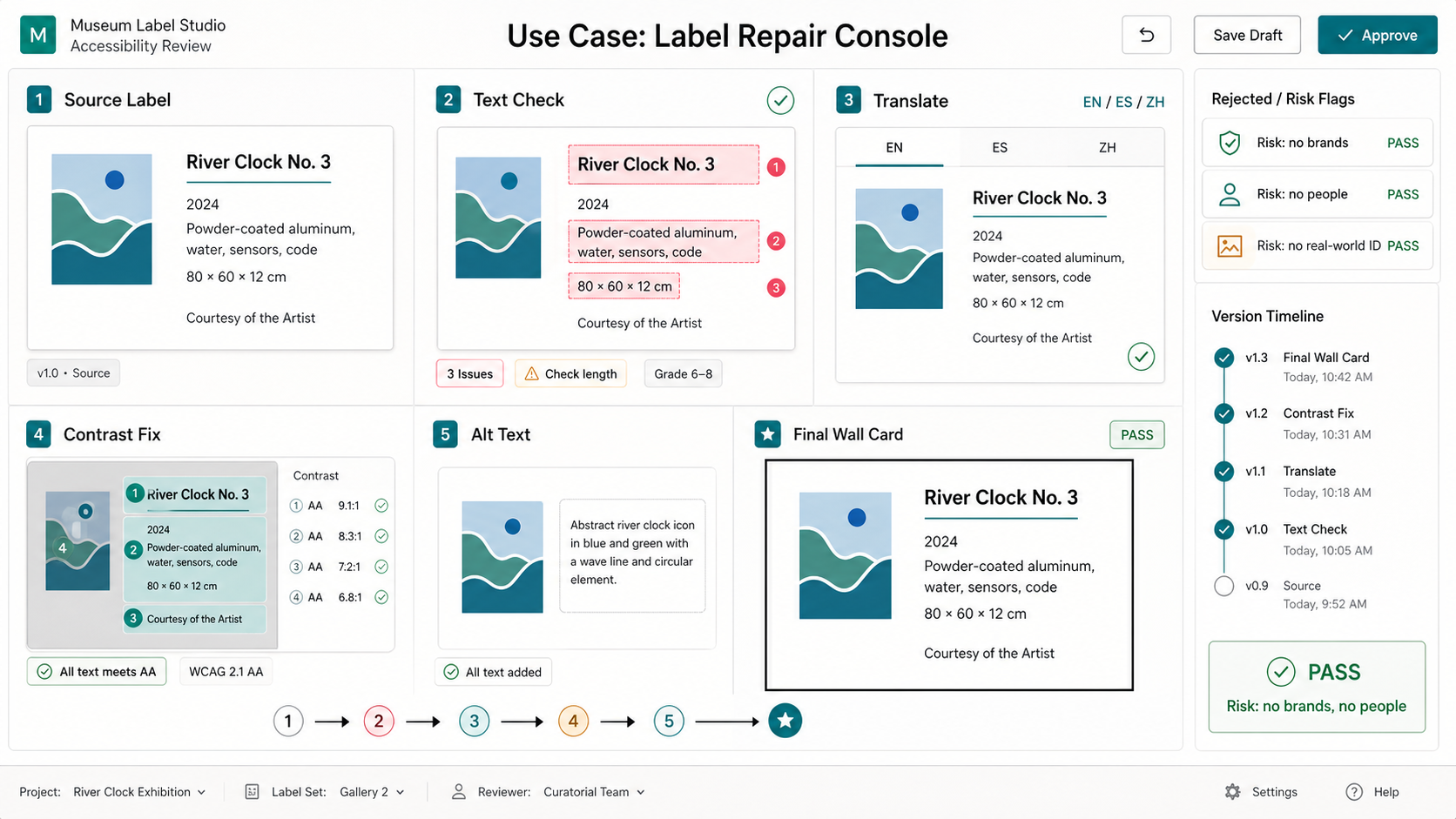
Task: Switch to the ES translation tab
Action: pos(999,148)
